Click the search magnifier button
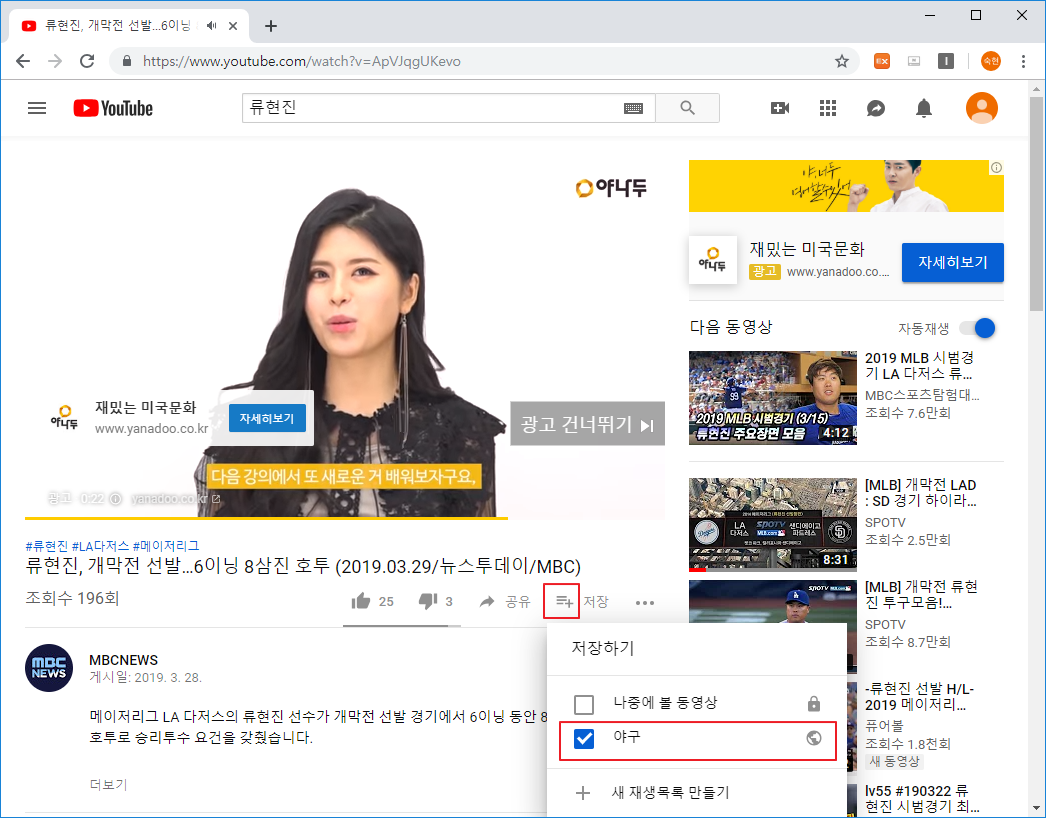 687,108
